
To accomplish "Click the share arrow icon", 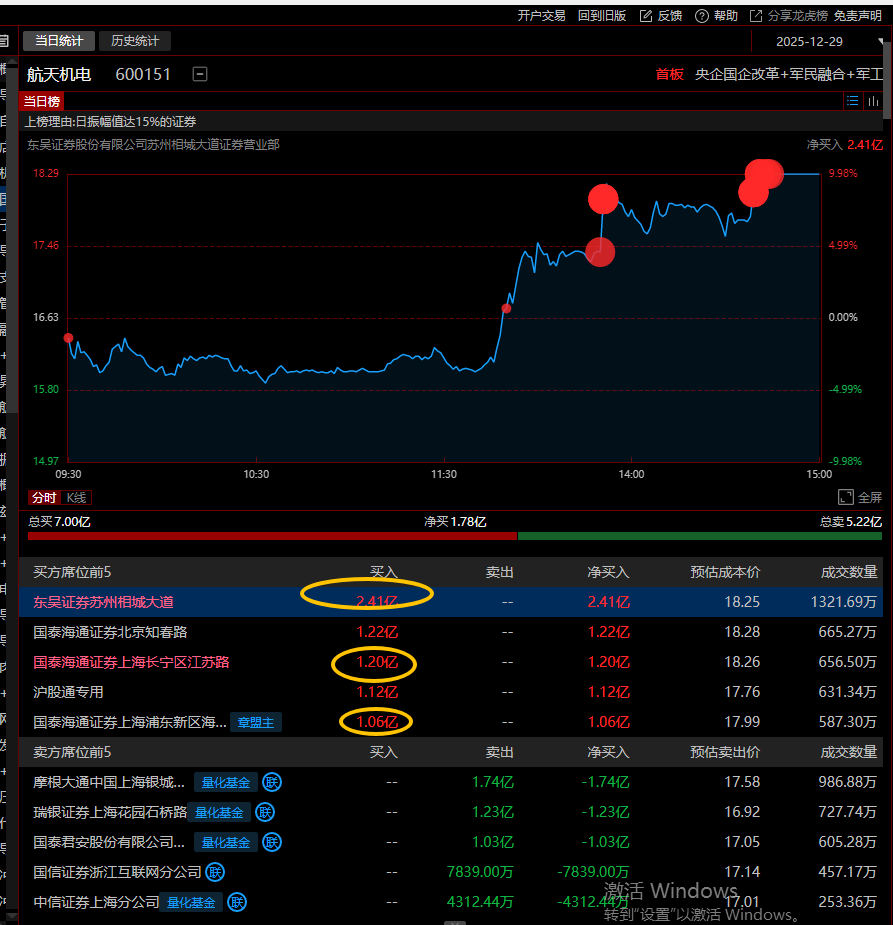I will [756, 16].
